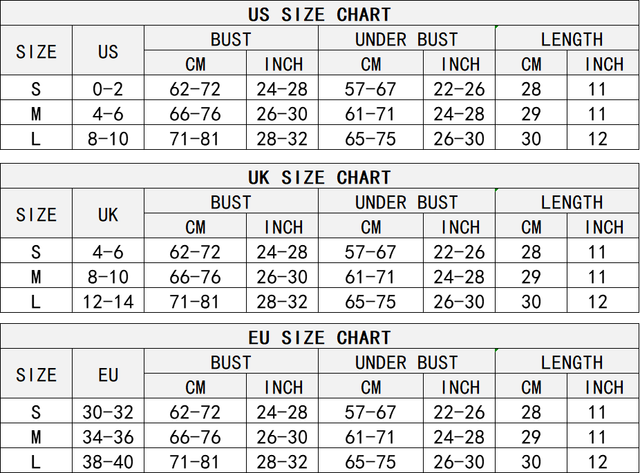Click the BUST header in US chart

231,39
